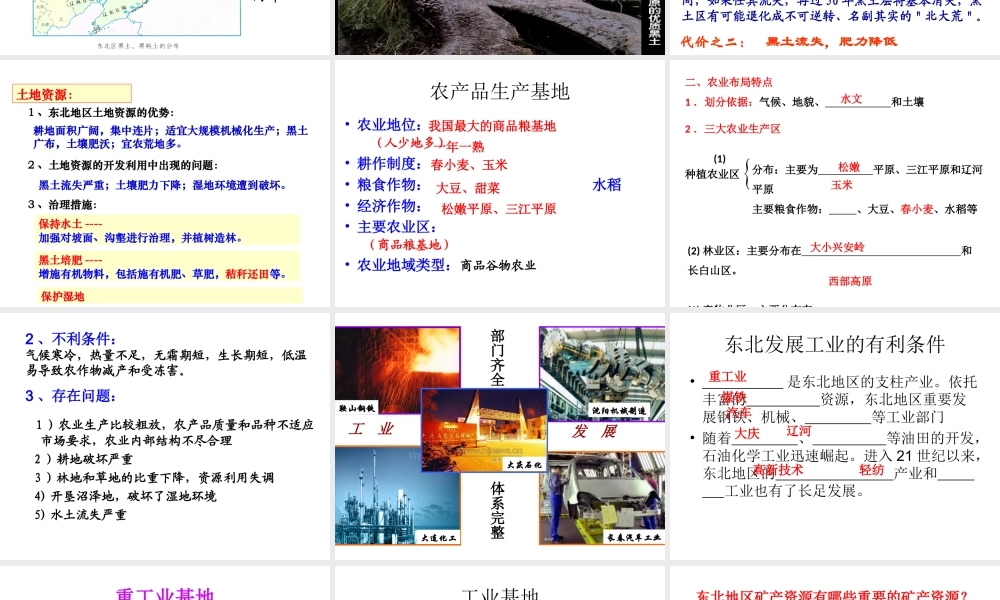Viewport: 1000px width, 600px height.
Task: Click the bullet 经济作物
Action: point(389,206)
